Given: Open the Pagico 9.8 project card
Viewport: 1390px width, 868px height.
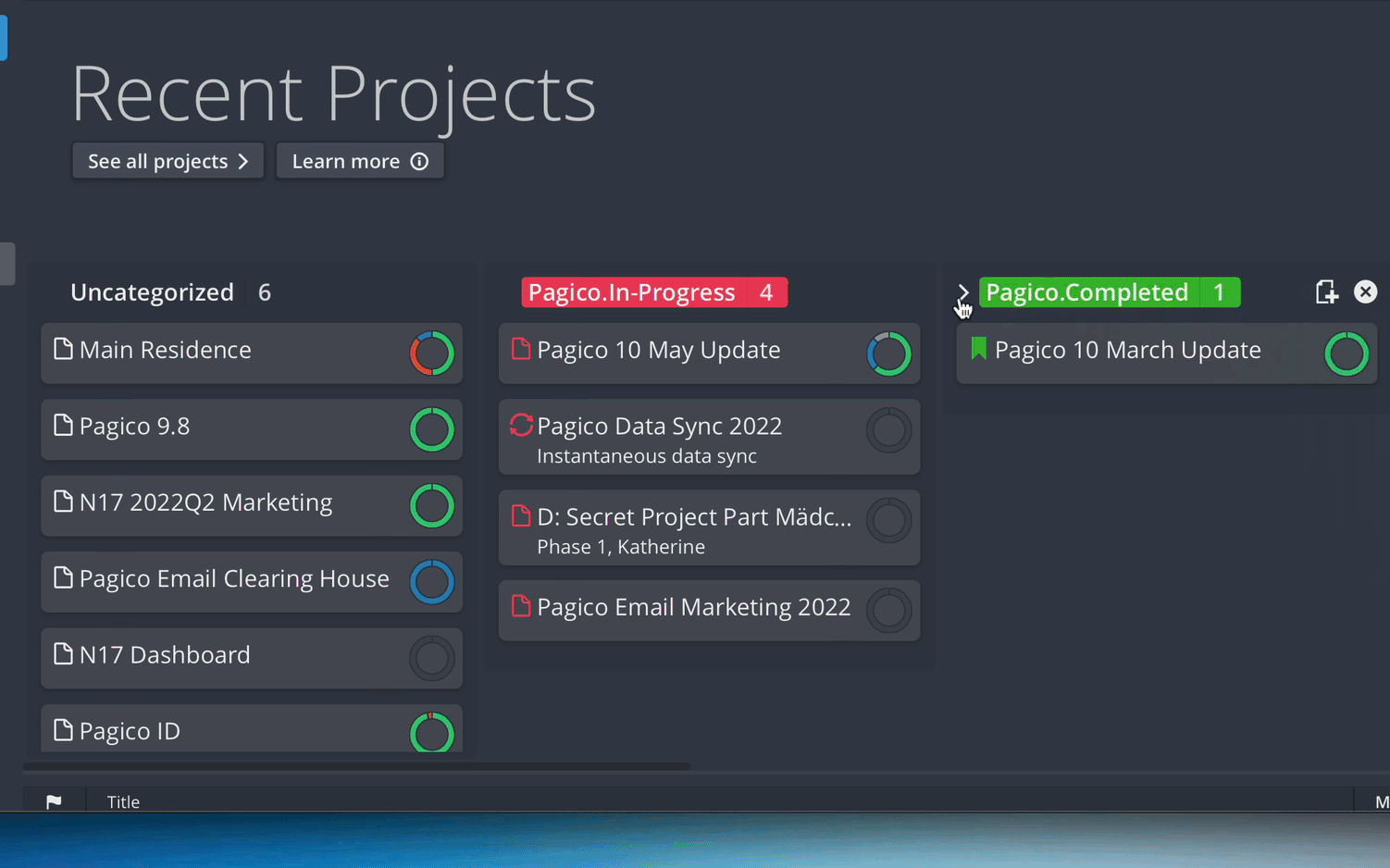Looking at the screenshot, I should (x=252, y=429).
